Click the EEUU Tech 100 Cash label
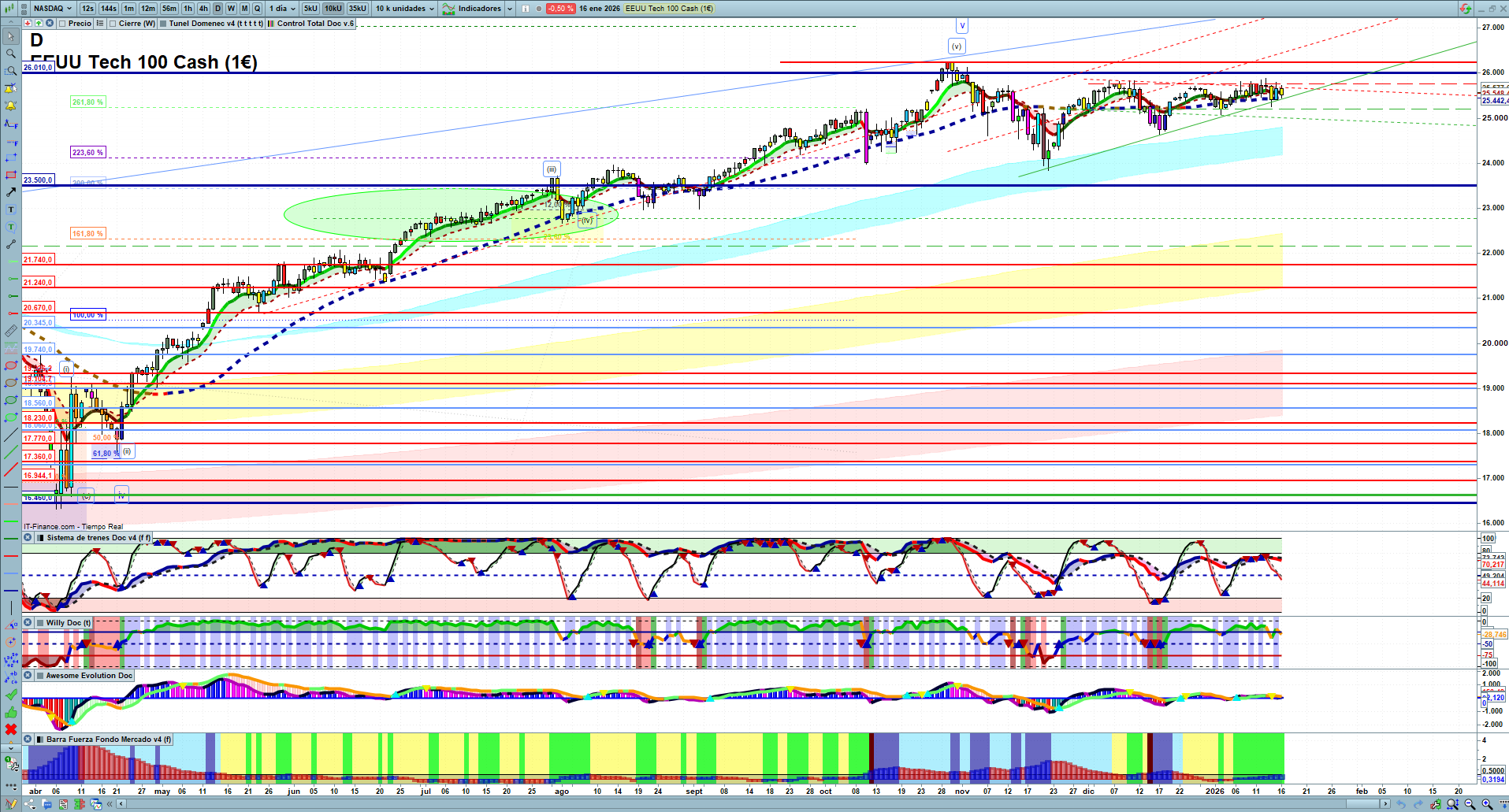1509x812 pixels. click(x=669, y=9)
